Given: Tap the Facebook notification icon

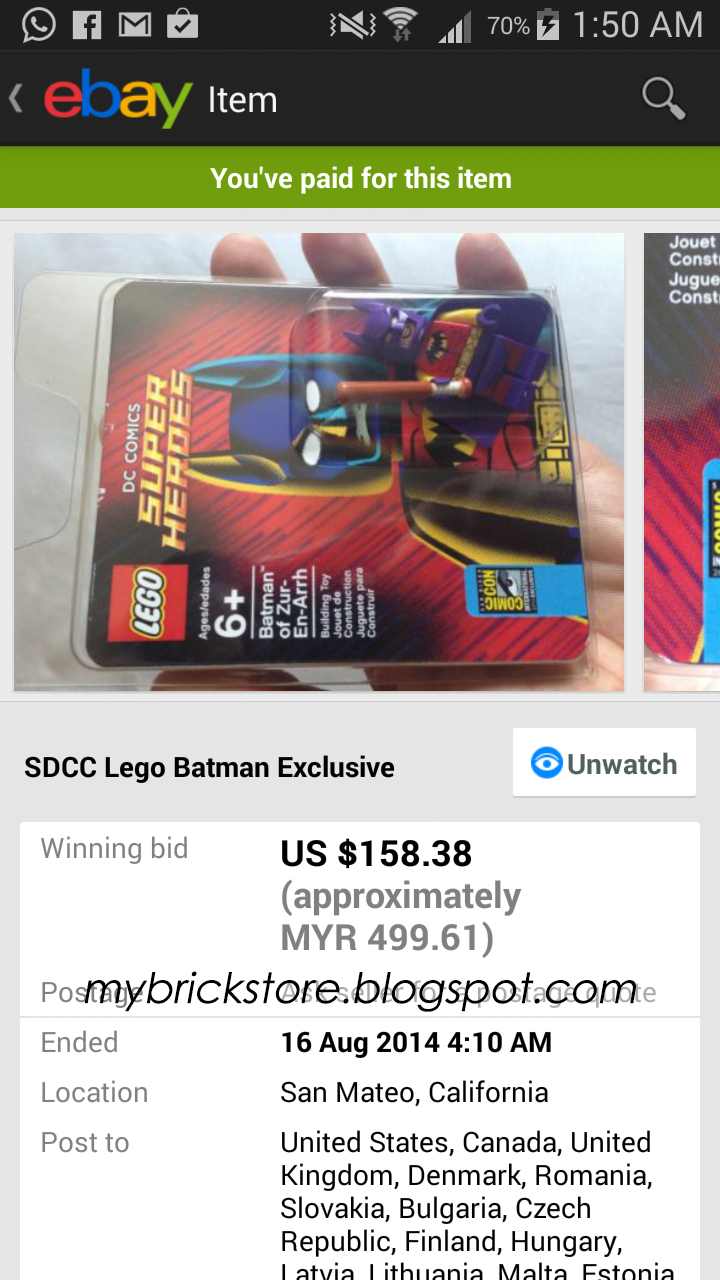Looking at the screenshot, I should pos(87,24).
